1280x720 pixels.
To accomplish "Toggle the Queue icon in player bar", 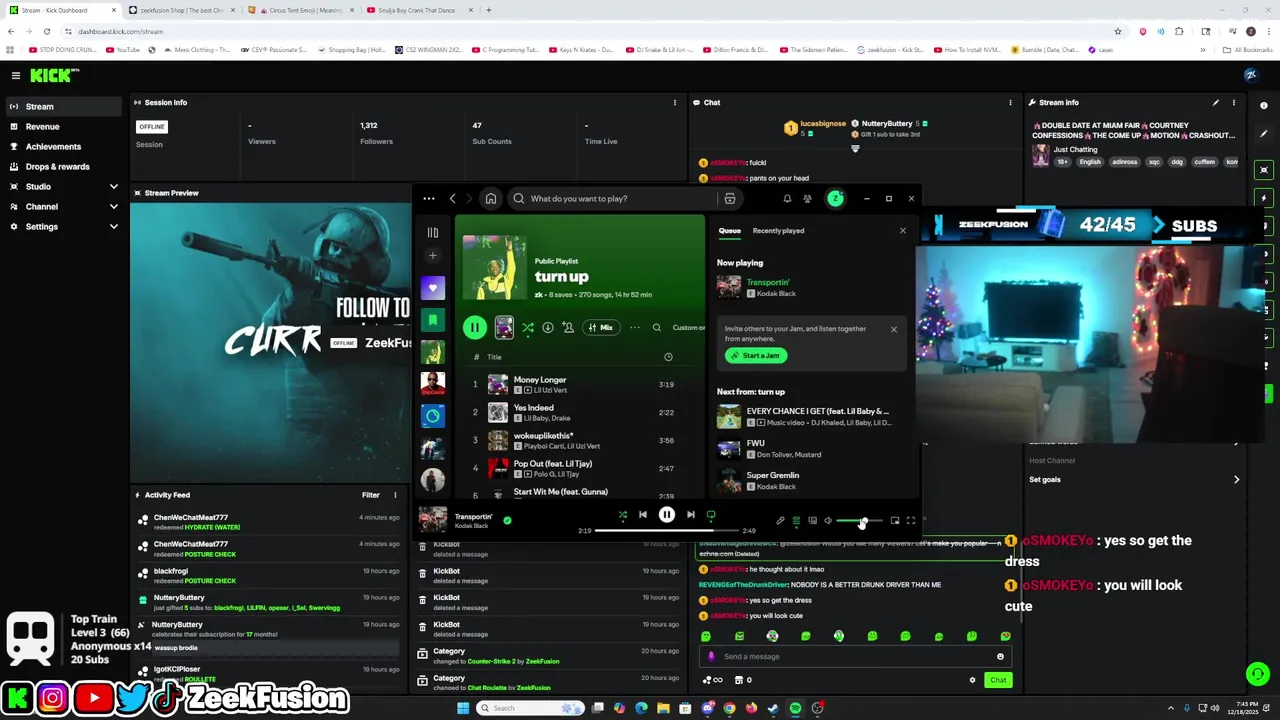I will click(796, 521).
